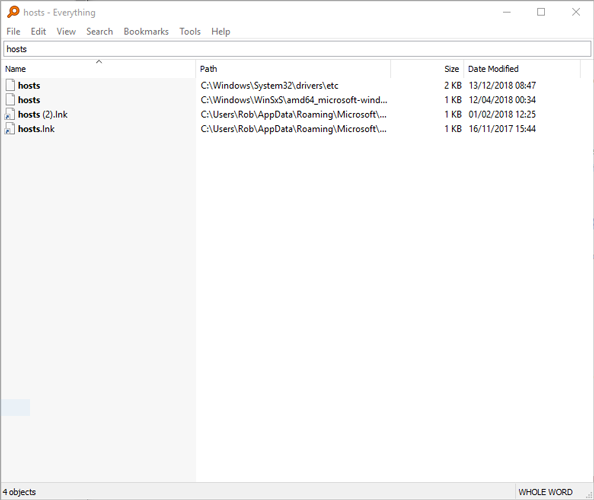Click date 13/12/2018 08:47
Viewport: 594px width, 500px height.
click(x=502, y=86)
